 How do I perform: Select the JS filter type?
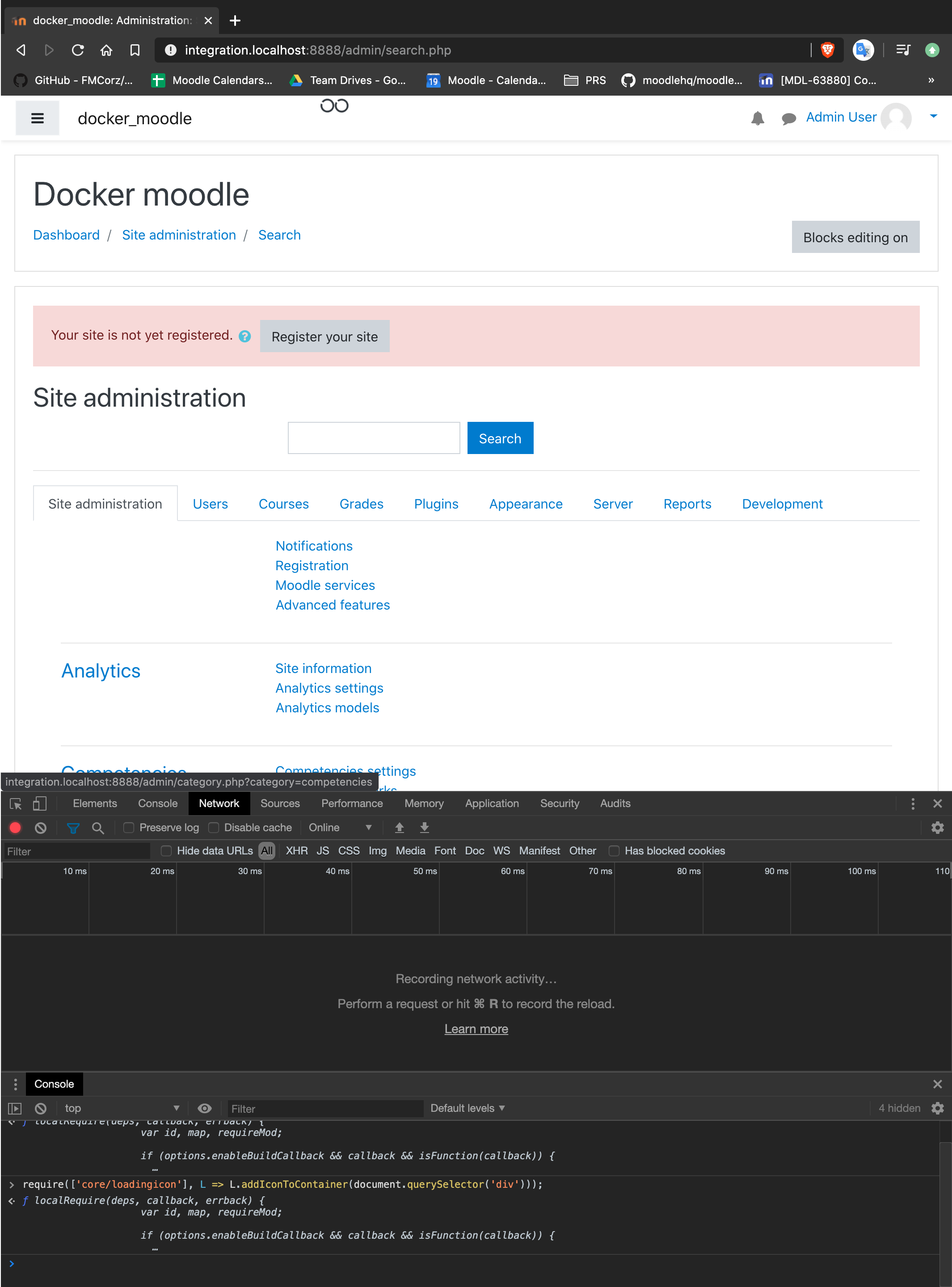coord(323,851)
